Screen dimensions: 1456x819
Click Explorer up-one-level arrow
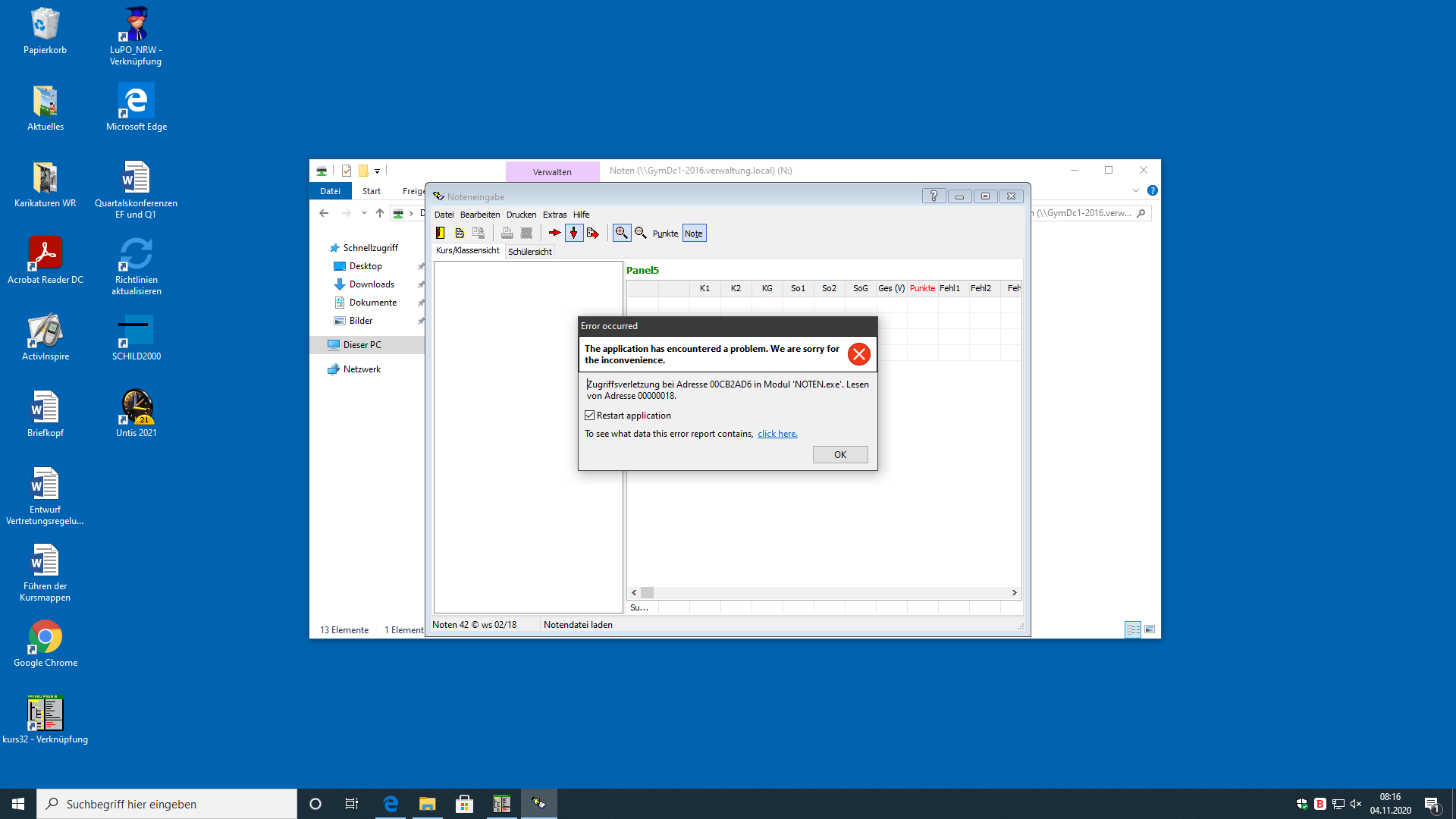[x=380, y=213]
